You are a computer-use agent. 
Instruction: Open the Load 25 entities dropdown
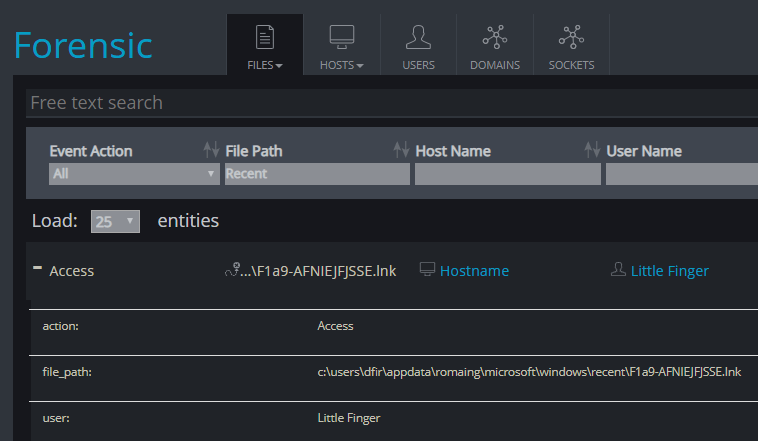[115, 221]
